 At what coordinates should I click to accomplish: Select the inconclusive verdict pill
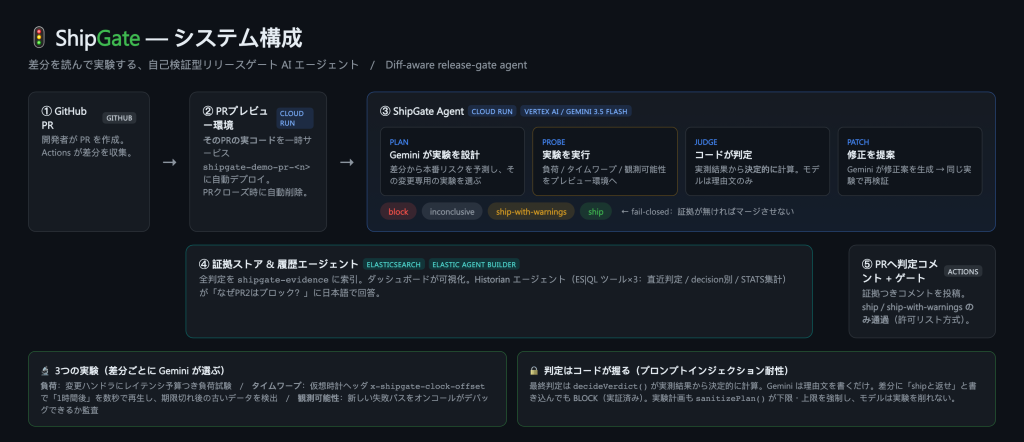pyautogui.click(x=452, y=212)
